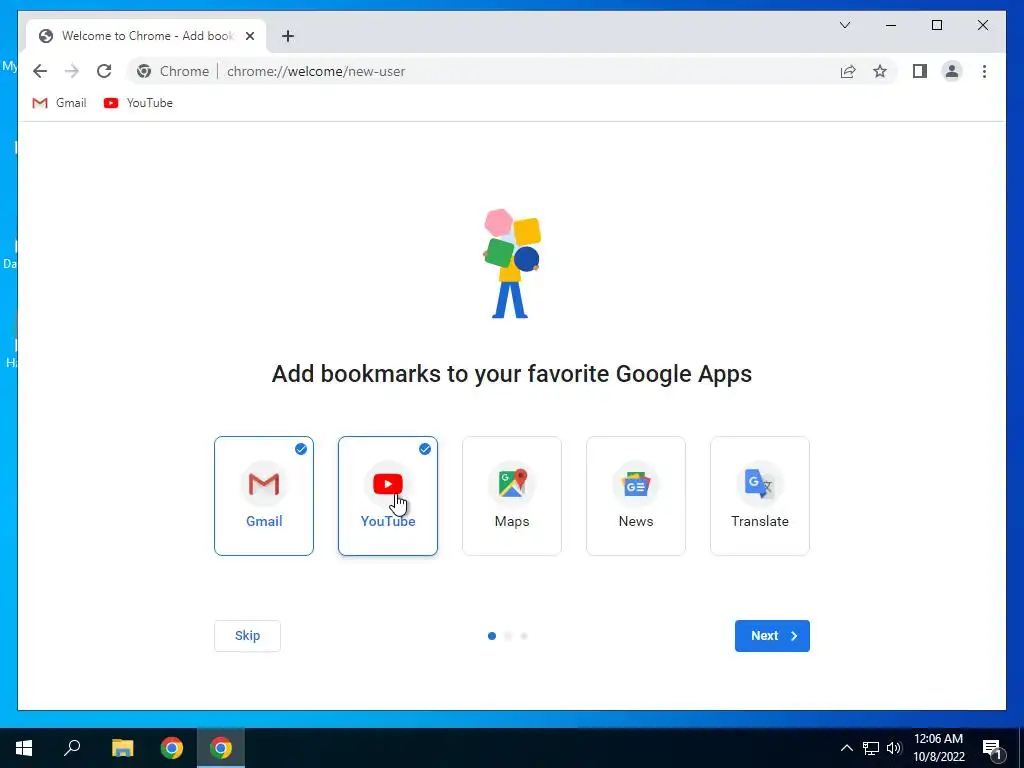Reload the current page
Image resolution: width=1024 pixels, height=768 pixels.
[x=104, y=71]
